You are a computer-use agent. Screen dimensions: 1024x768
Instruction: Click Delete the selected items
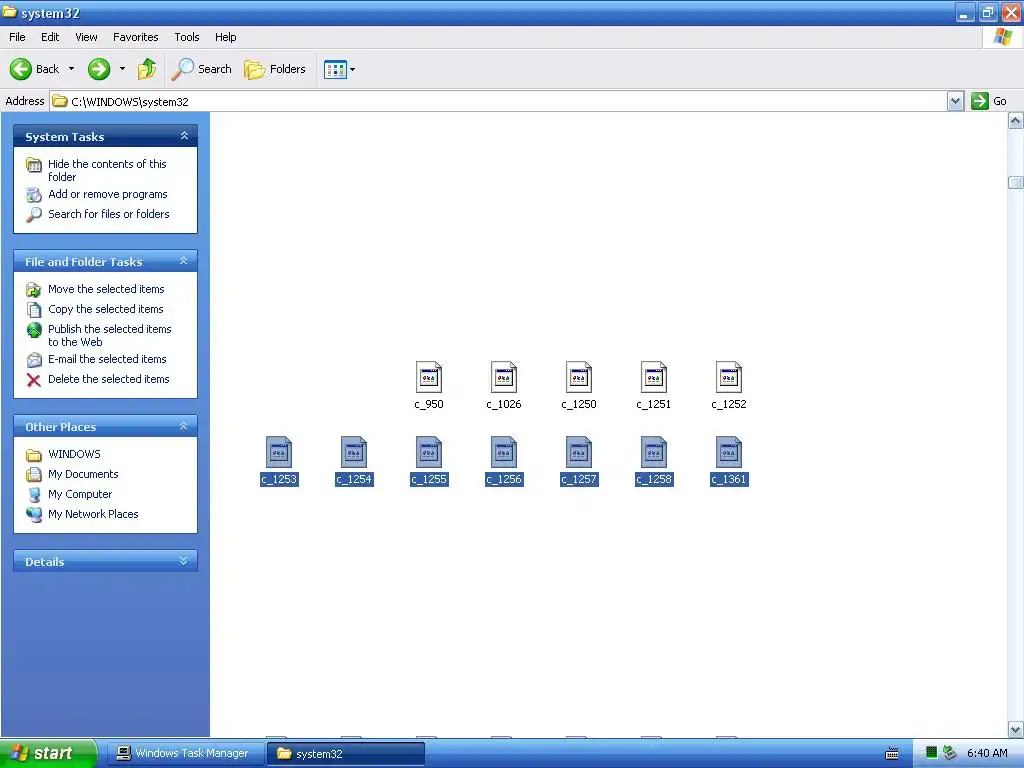coord(108,379)
